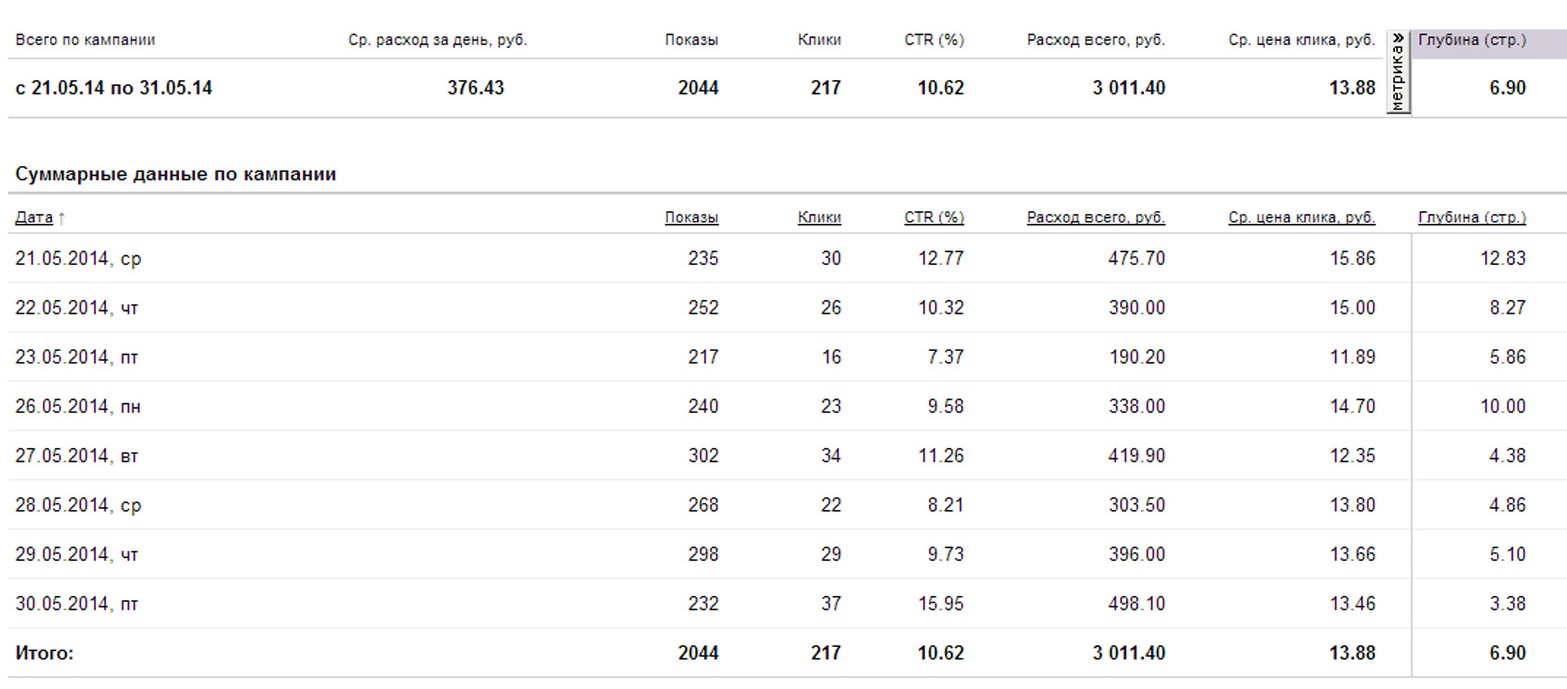This screenshot has height=689, width=1567.
Task: Click the 15.95 CTR value cell
Action: coord(940,604)
